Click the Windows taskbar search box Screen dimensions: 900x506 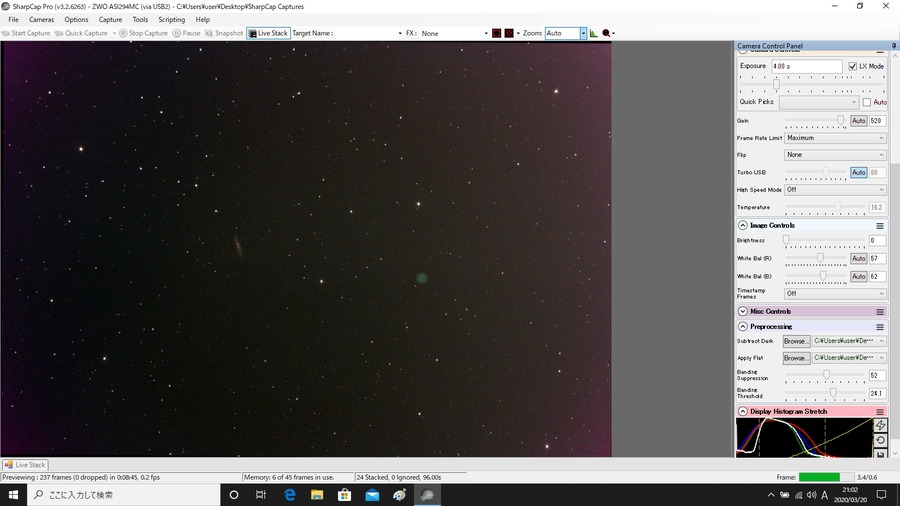(123, 495)
